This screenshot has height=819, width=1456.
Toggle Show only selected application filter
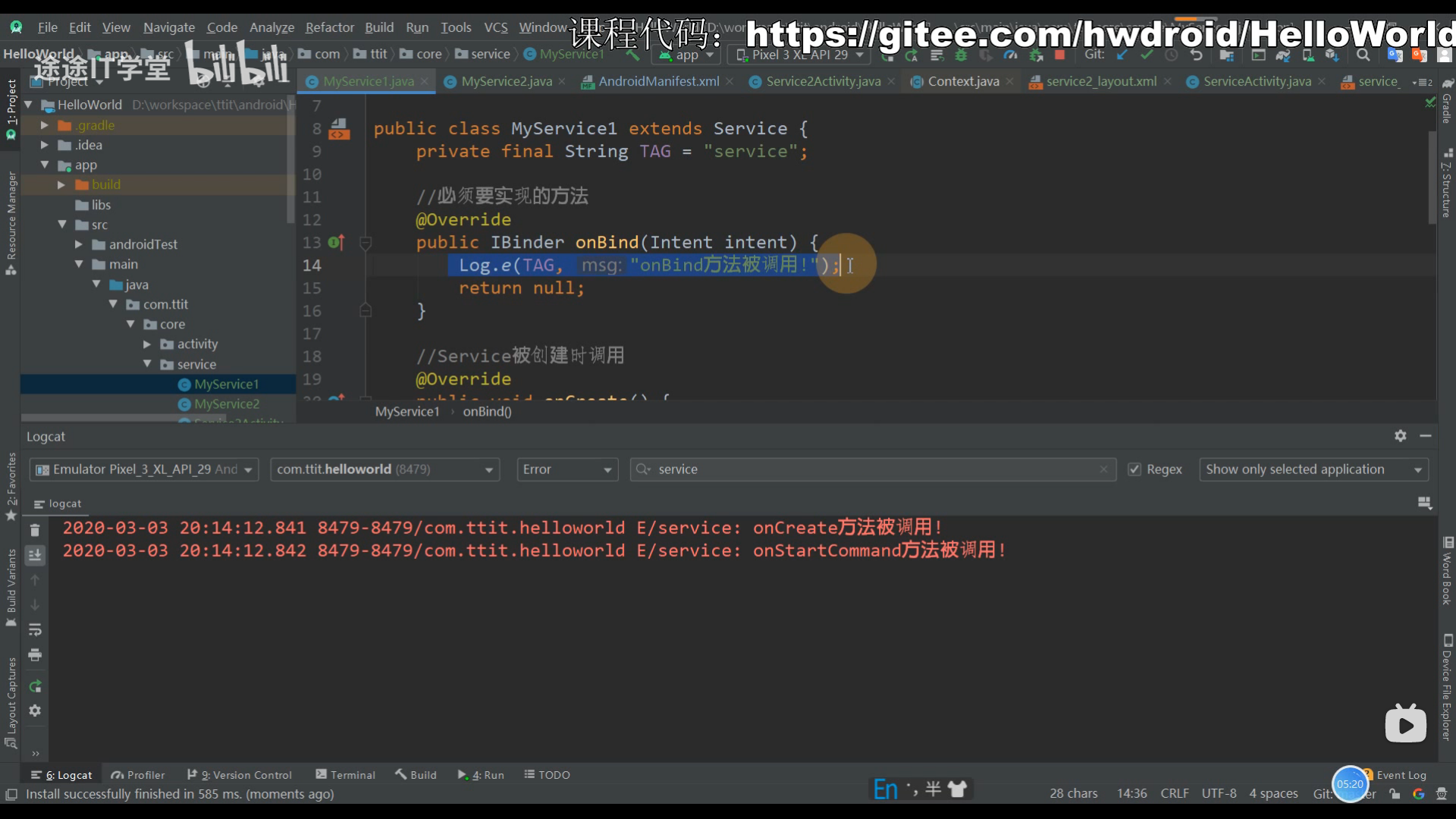(1311, 469)
